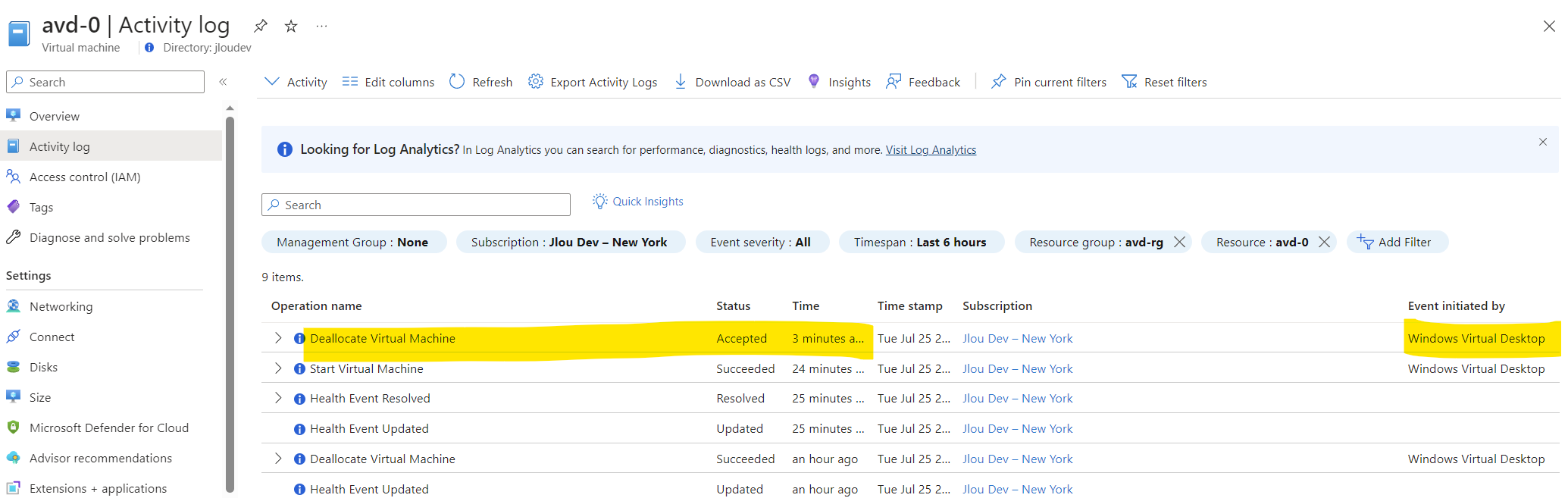
Task: Expand the Health Event Resolved row
Action: [278, 398]
